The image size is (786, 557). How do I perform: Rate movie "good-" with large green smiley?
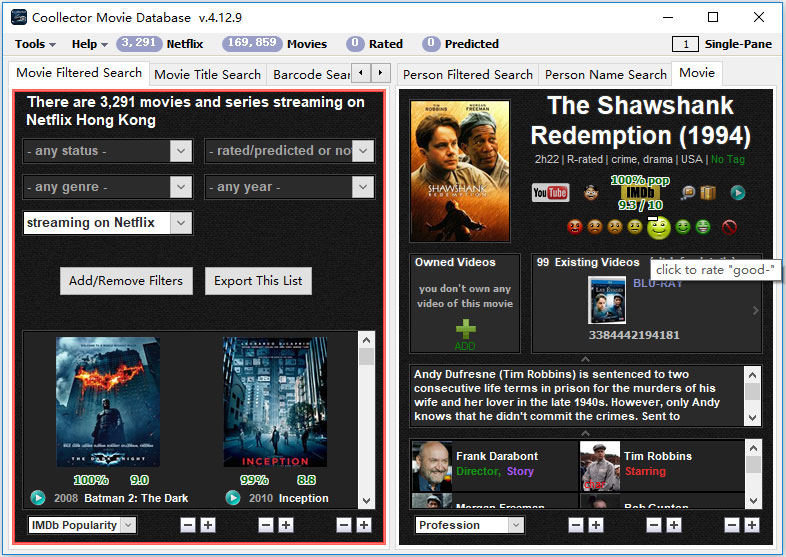659,228
